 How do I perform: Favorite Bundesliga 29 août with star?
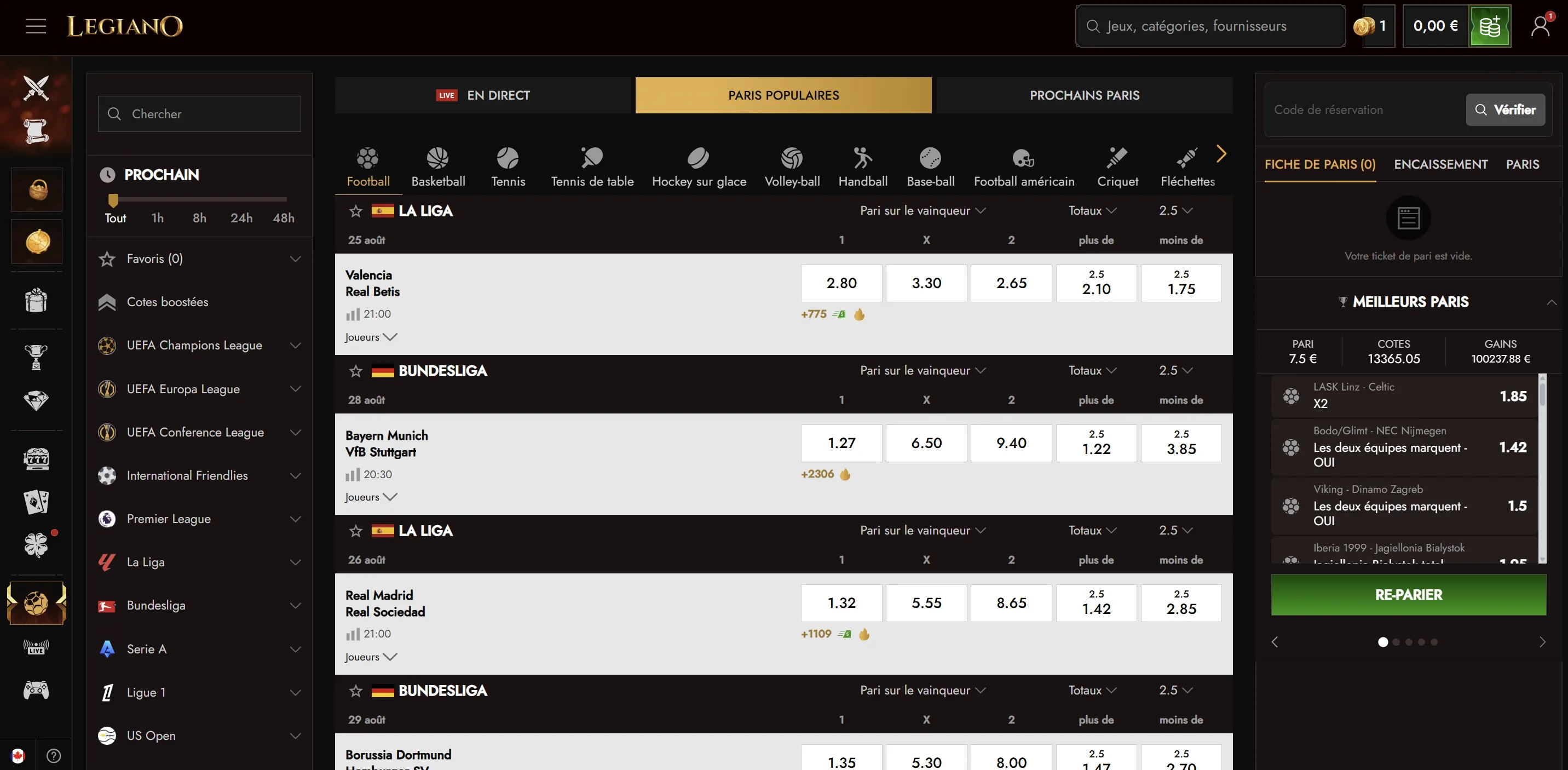pyautogui.click(x=355, y=690)
